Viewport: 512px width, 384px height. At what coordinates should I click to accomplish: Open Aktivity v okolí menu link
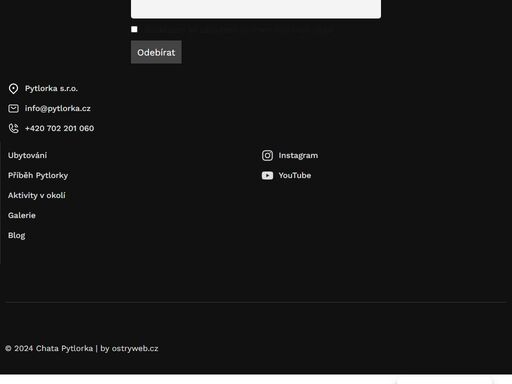(37, 195)
